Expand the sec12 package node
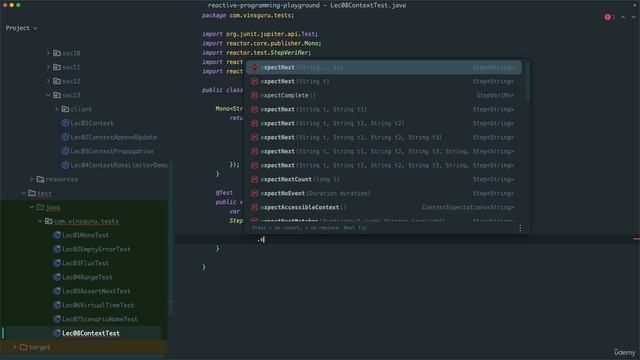This screenshot has width=640, height=360. click(x=48, y=81)
